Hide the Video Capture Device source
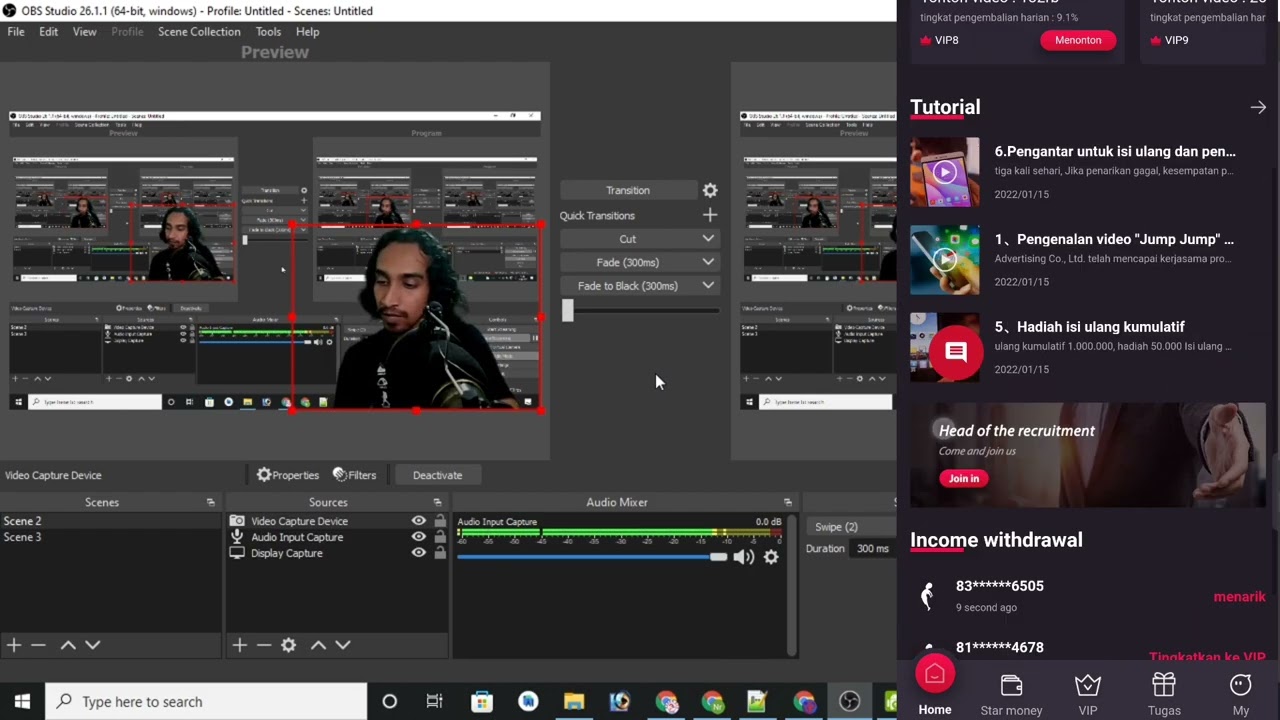The image size is (1280, 720). [419, 521]
